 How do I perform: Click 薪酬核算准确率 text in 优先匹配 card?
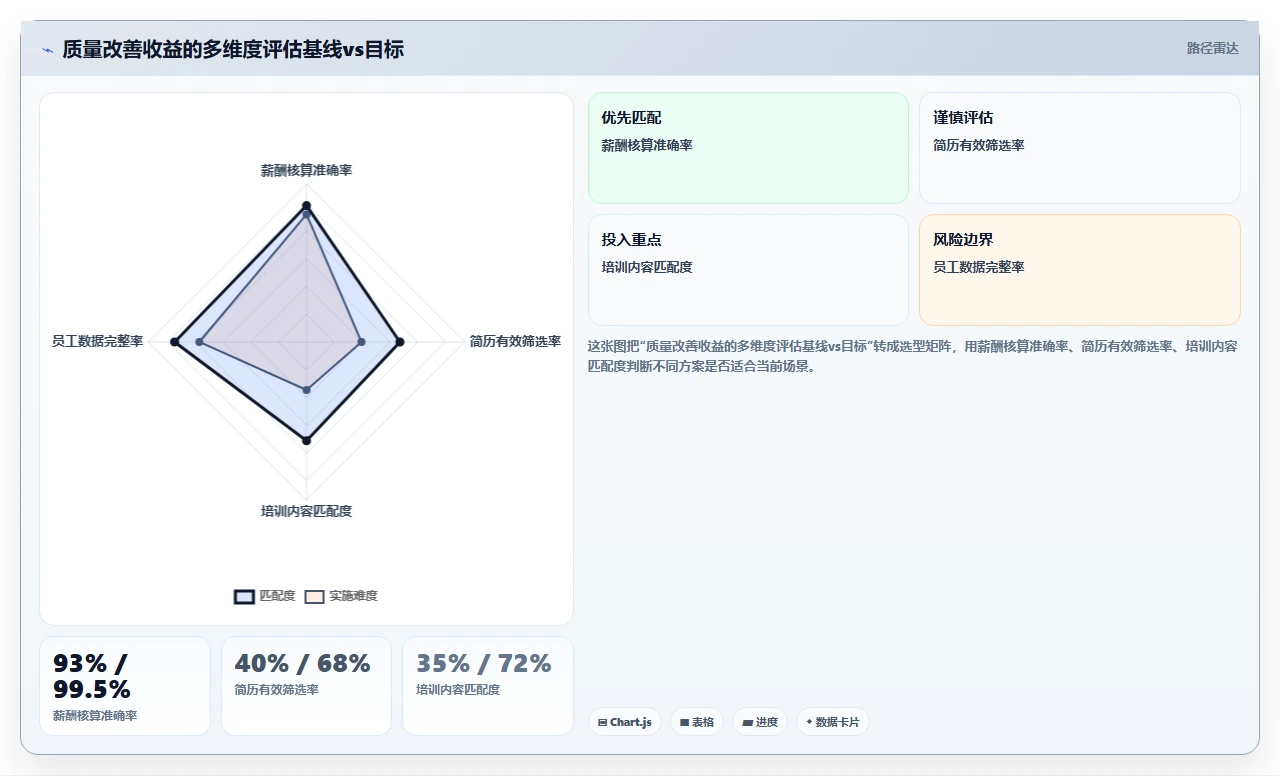647,145
